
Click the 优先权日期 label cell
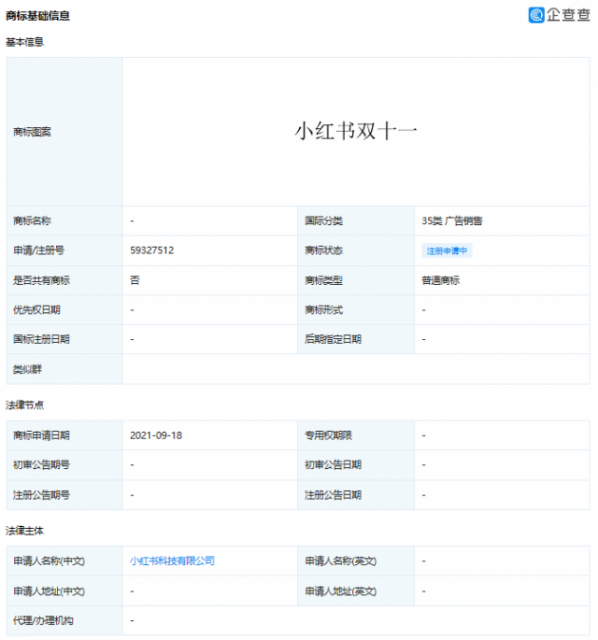64,310
